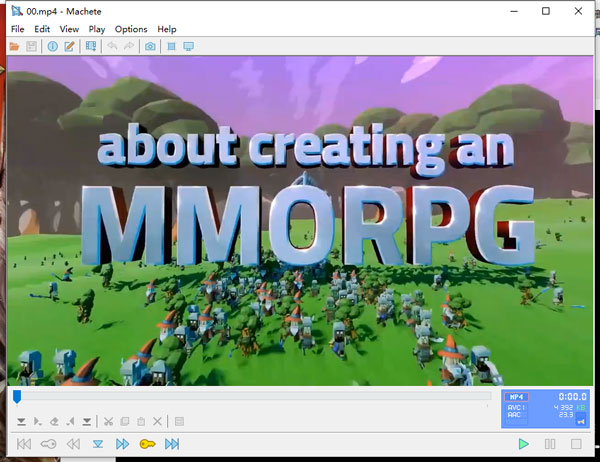This screenshot has width=600, height=462.
Task: Click the delete X icon in the edit row
Action: [x=157, y=422]
